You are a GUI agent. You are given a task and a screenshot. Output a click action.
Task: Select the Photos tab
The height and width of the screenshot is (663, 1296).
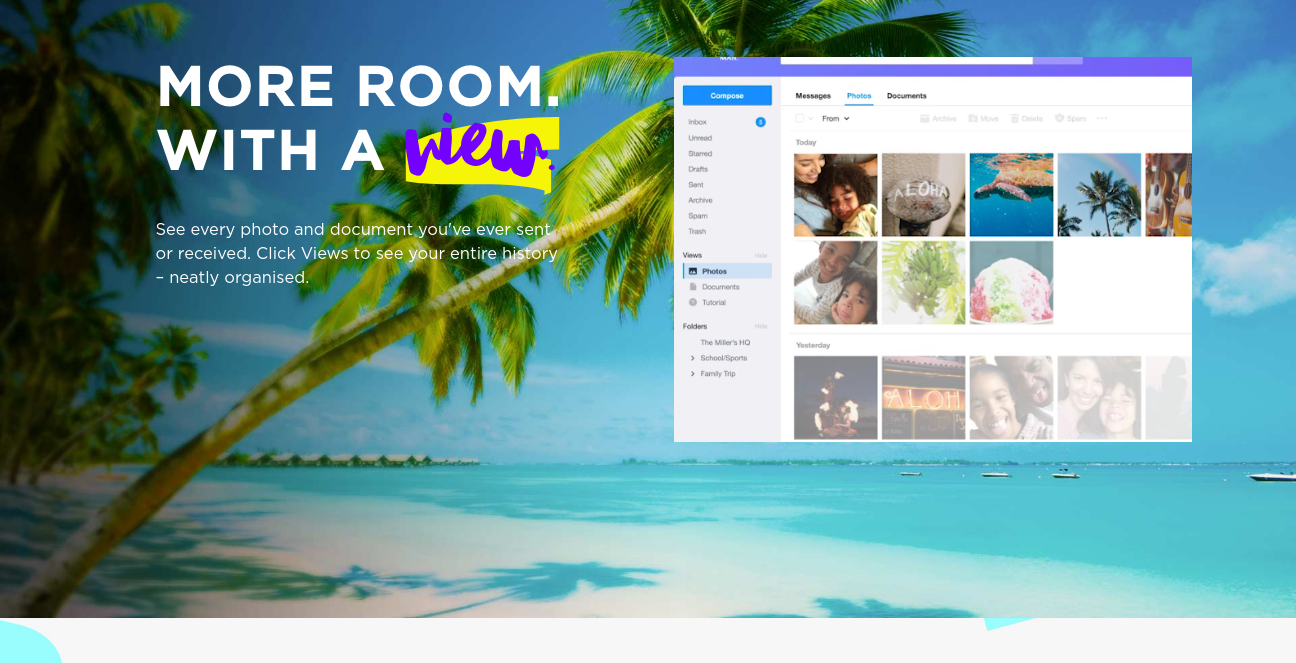coord(859,96)
